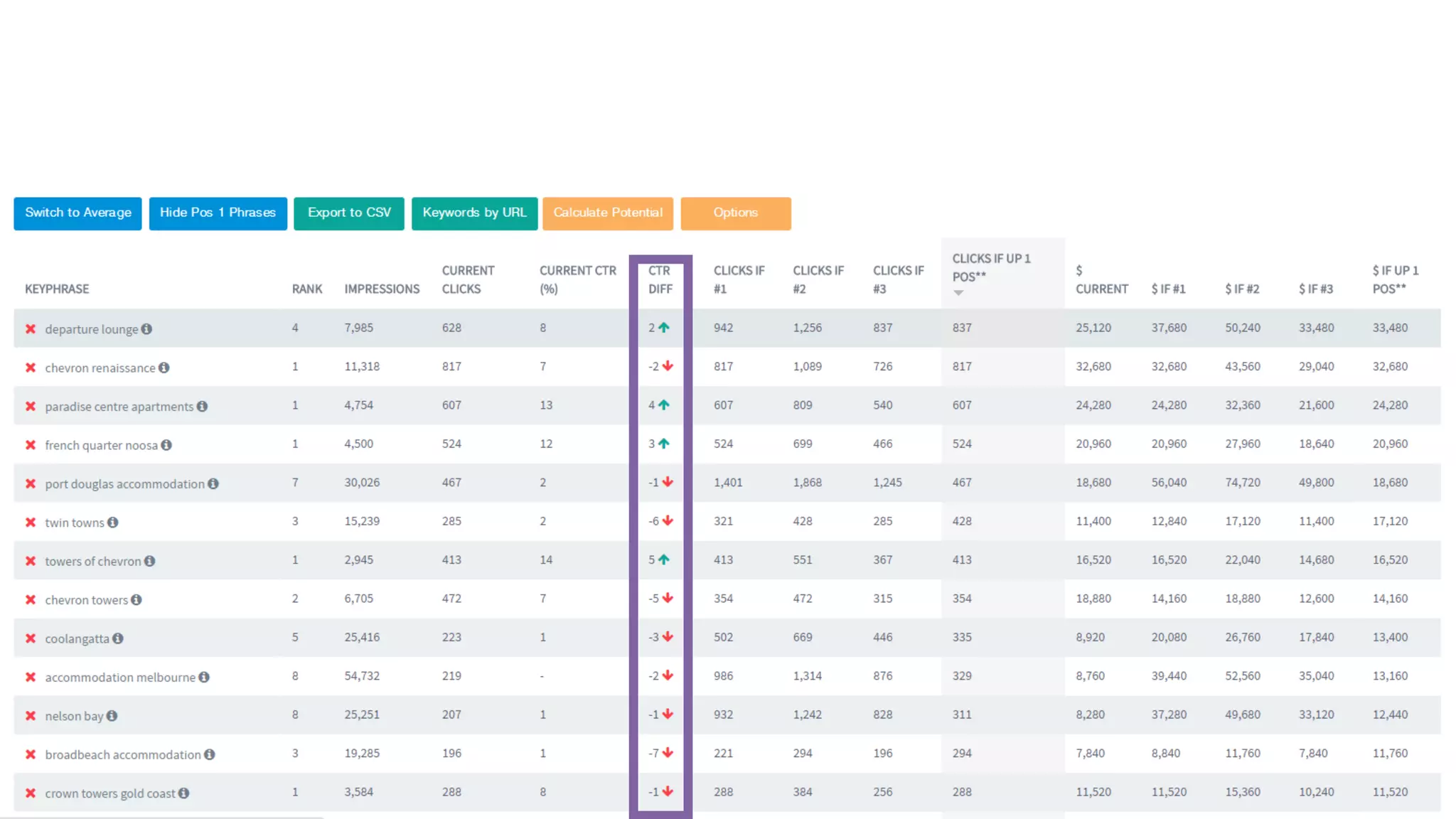Sort by Keyphrase column header
1456x819 pixels.
57,289
